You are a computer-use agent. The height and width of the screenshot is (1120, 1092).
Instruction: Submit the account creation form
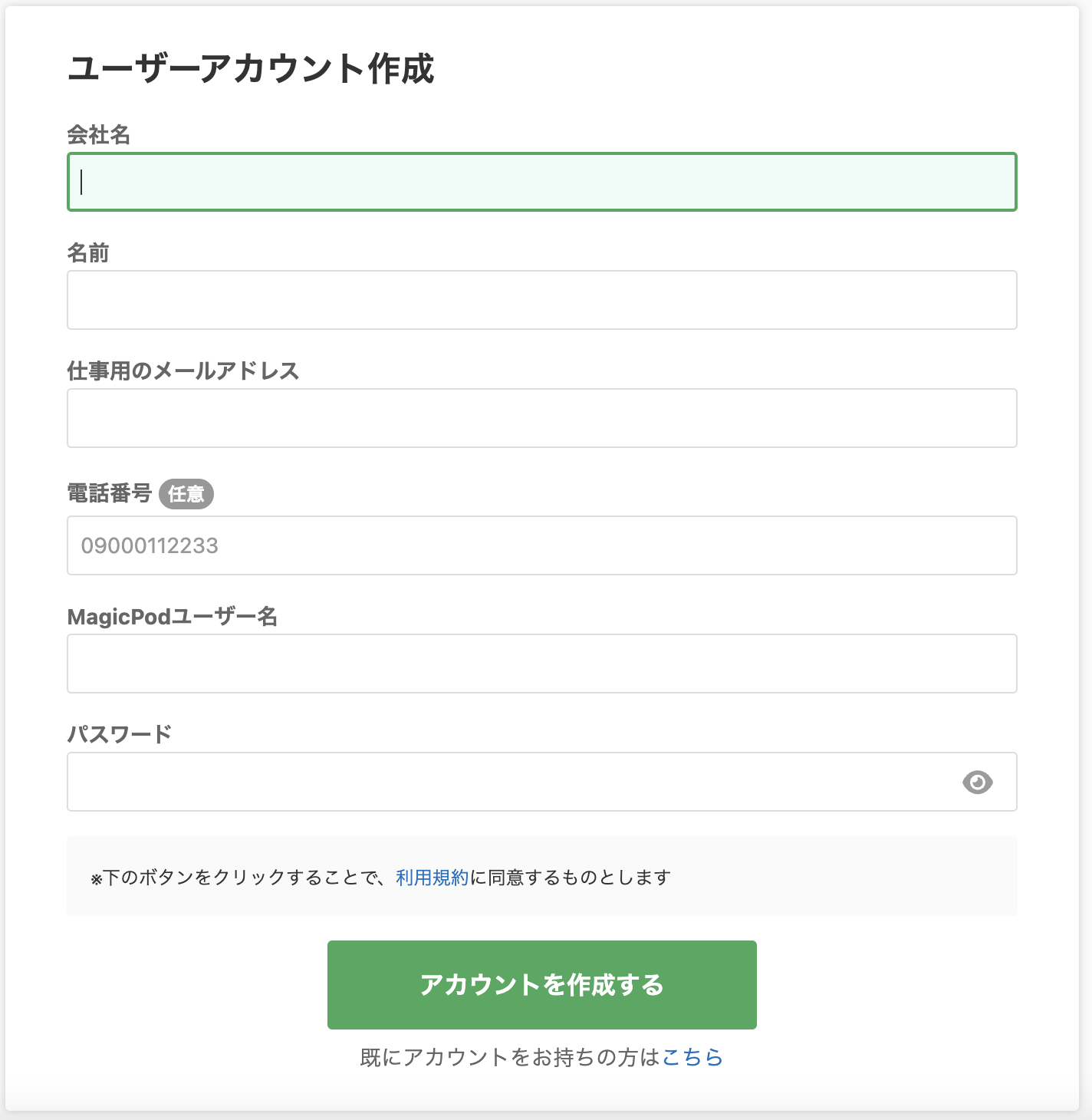(541, 984)
